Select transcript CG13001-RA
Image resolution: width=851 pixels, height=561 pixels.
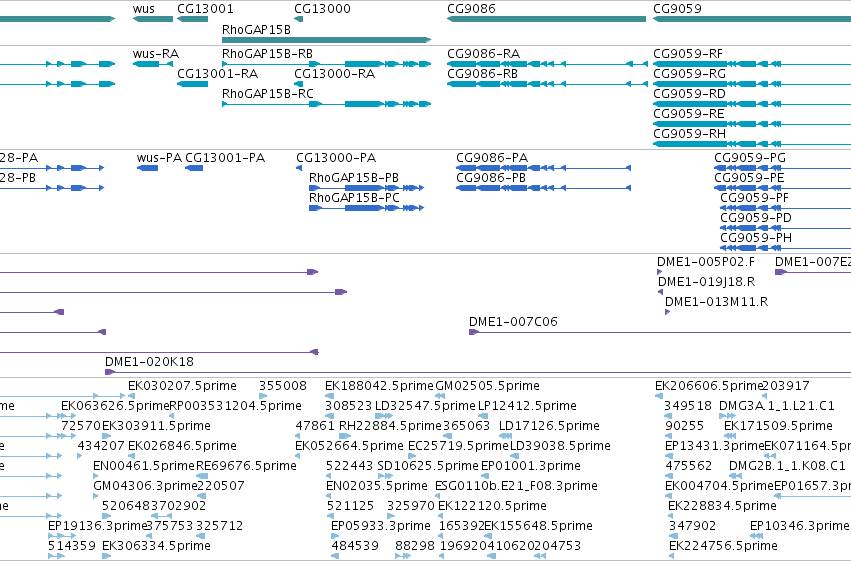(x=217, y=74)
